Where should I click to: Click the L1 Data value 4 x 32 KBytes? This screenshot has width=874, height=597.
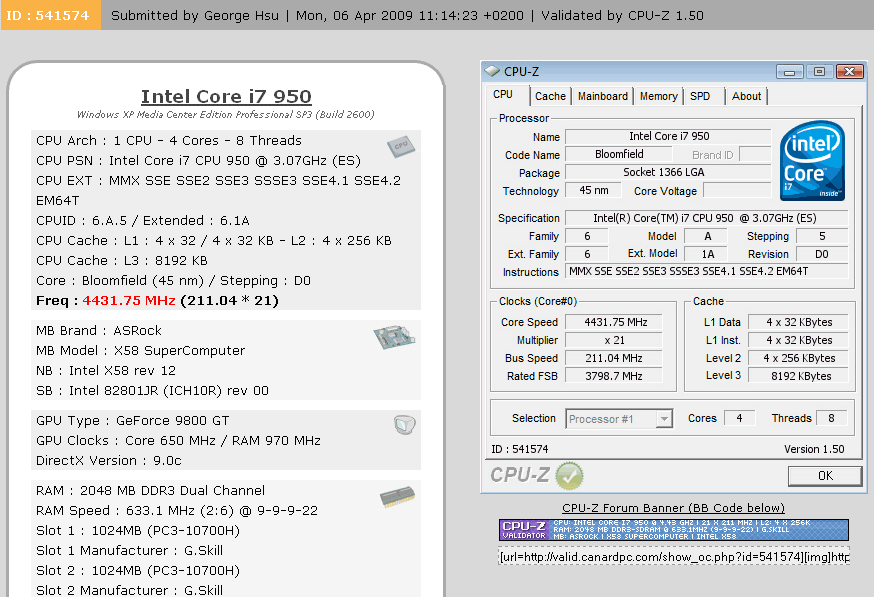pos(799,322)
